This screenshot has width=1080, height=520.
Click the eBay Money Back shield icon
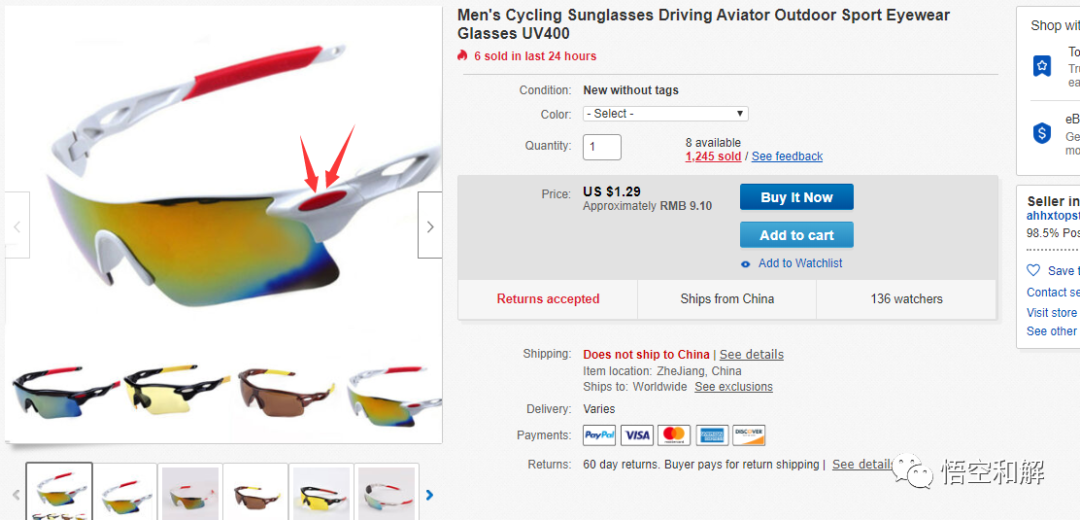click(x=1042, y=133)
